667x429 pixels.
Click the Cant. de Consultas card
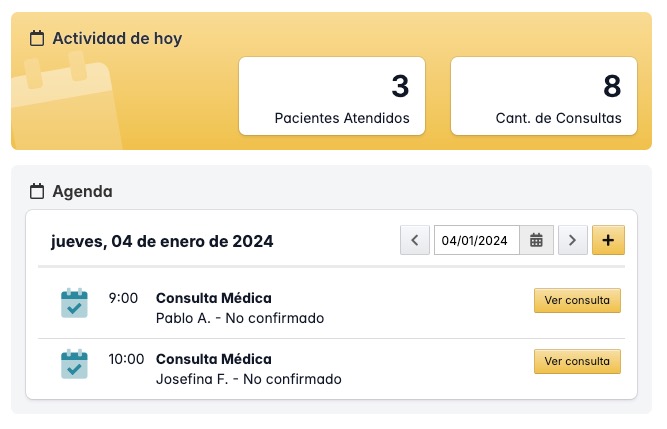click(x=544, y=96)
